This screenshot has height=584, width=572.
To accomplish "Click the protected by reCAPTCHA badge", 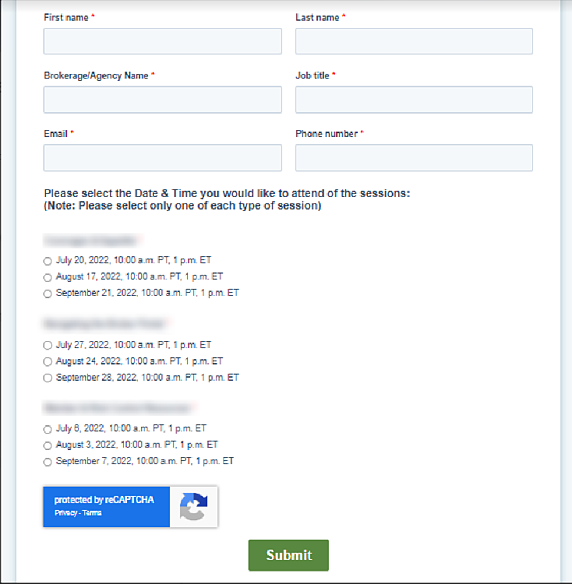I will pyautogui.click(x=130, y=507).
